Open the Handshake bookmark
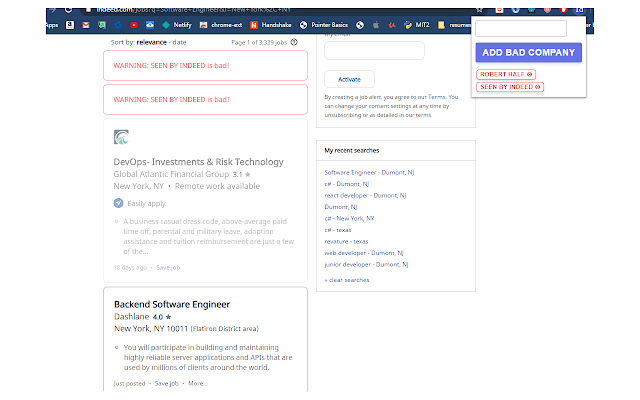This screenshot has height=400, width=640. click(x=271, y=25)
